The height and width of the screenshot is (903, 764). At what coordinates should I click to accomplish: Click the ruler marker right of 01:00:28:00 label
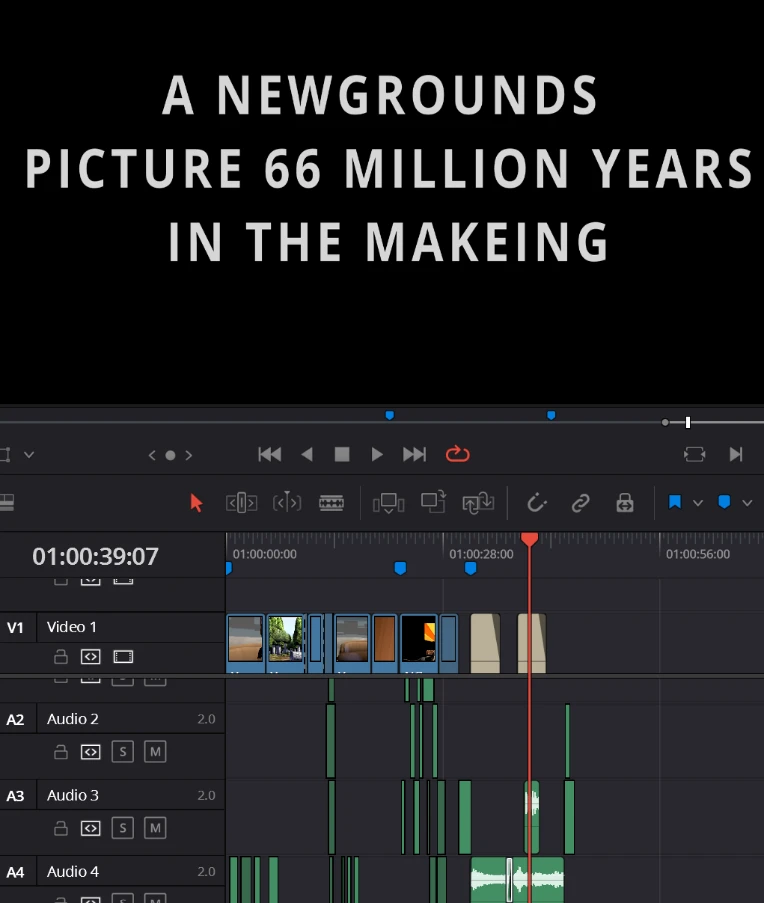point(470,568)
